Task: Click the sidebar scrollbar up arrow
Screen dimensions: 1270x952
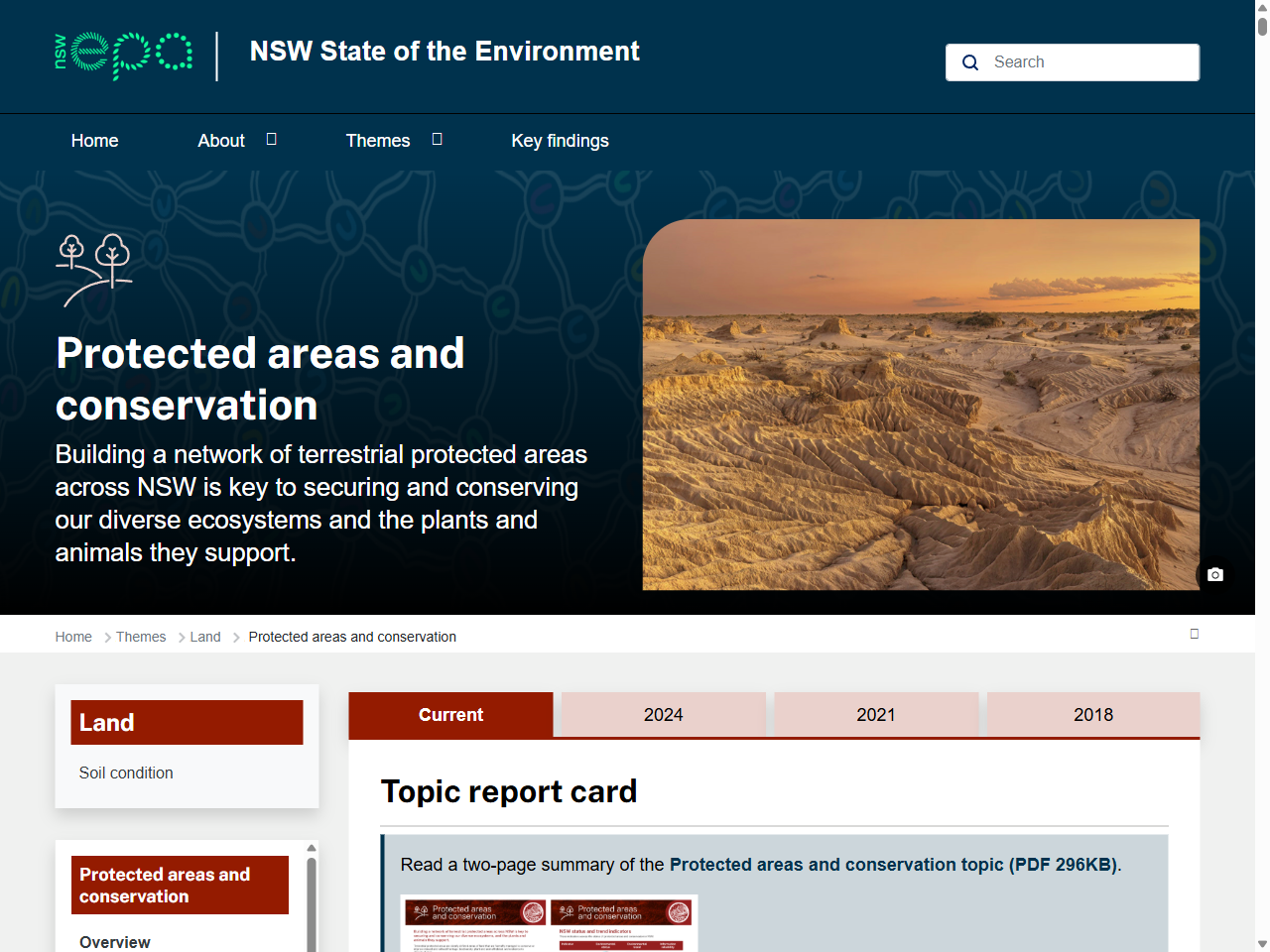Action: click(311, 847)
